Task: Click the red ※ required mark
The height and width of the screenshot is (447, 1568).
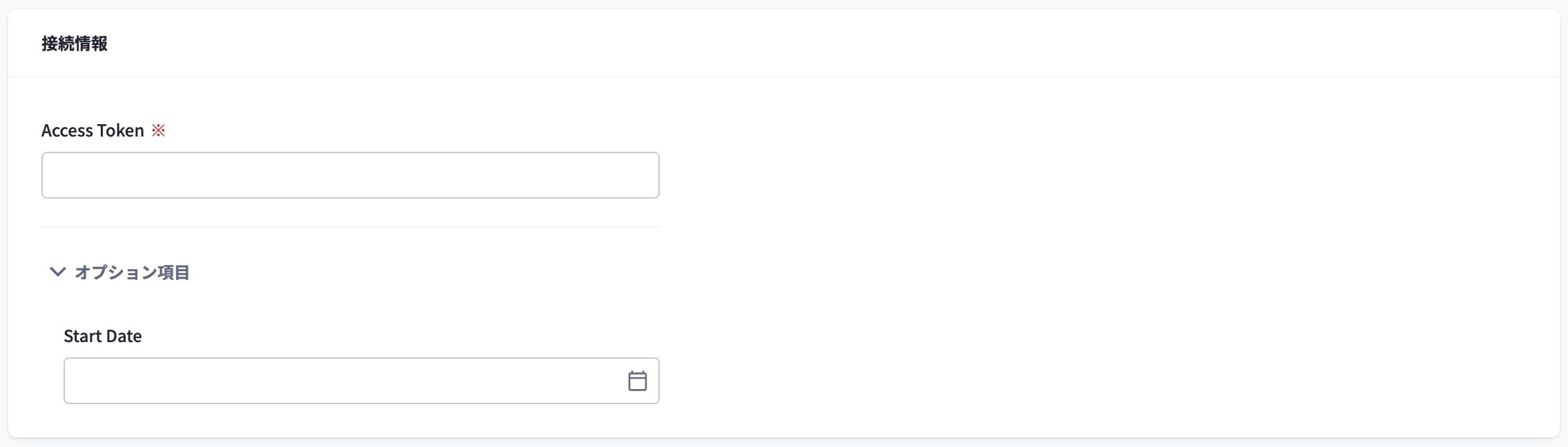Action: pyautogui.click(x=158, y=130)
